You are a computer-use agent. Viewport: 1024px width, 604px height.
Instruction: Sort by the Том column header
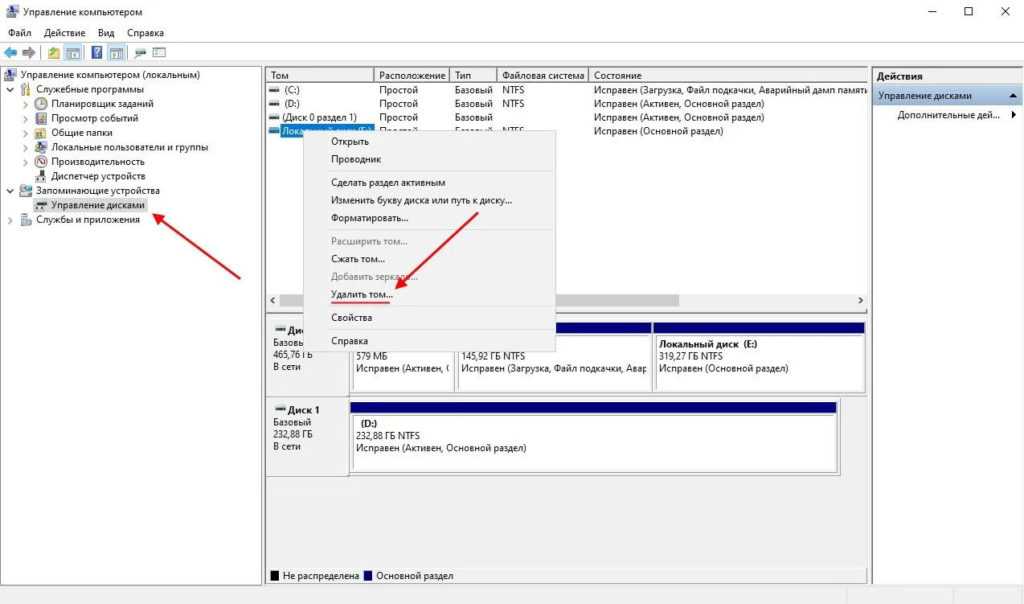point(319,75)
